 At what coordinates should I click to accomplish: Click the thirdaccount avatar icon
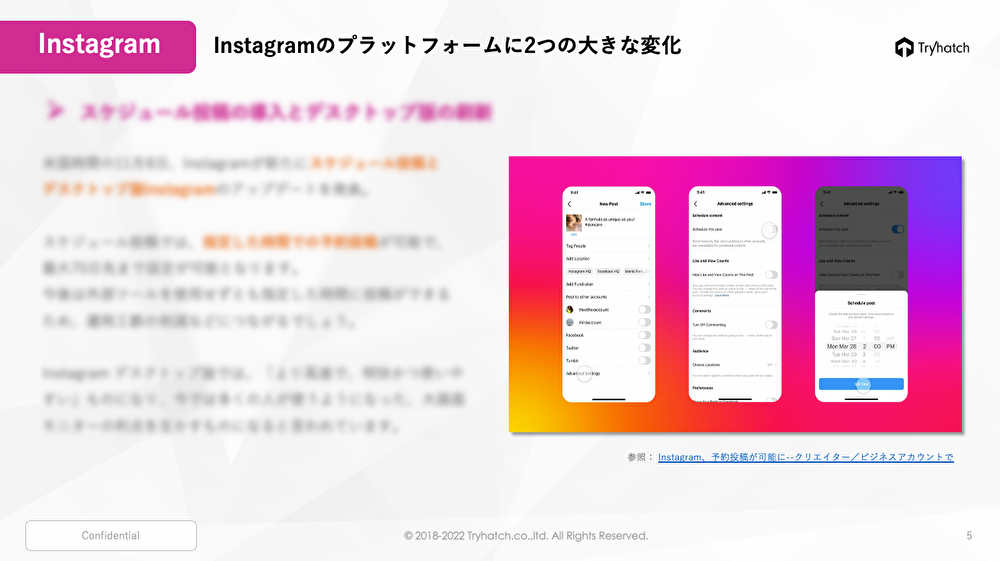tap(570, 323)
